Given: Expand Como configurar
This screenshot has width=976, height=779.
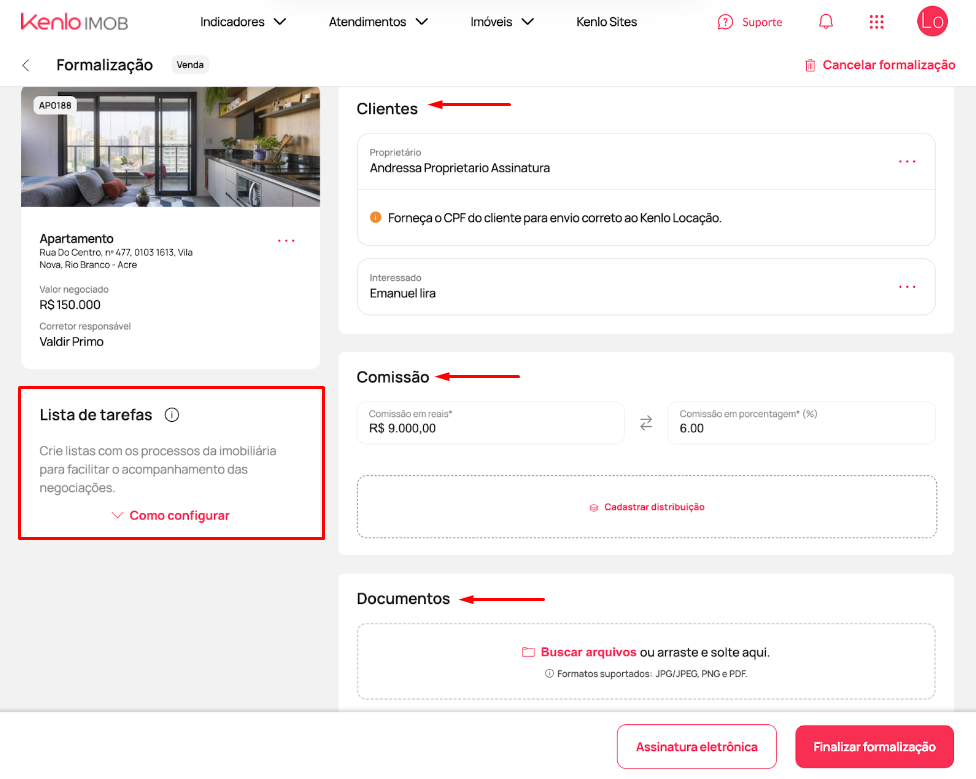Looking at the screenshot, I should (171, 515).
